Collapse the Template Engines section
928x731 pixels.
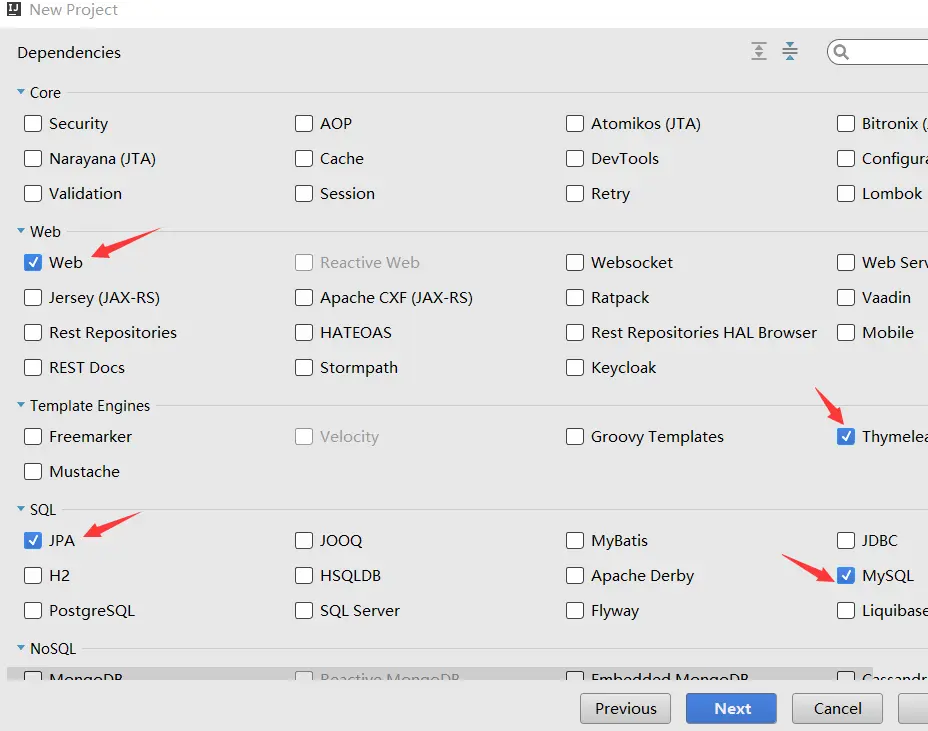pos(21,405)
